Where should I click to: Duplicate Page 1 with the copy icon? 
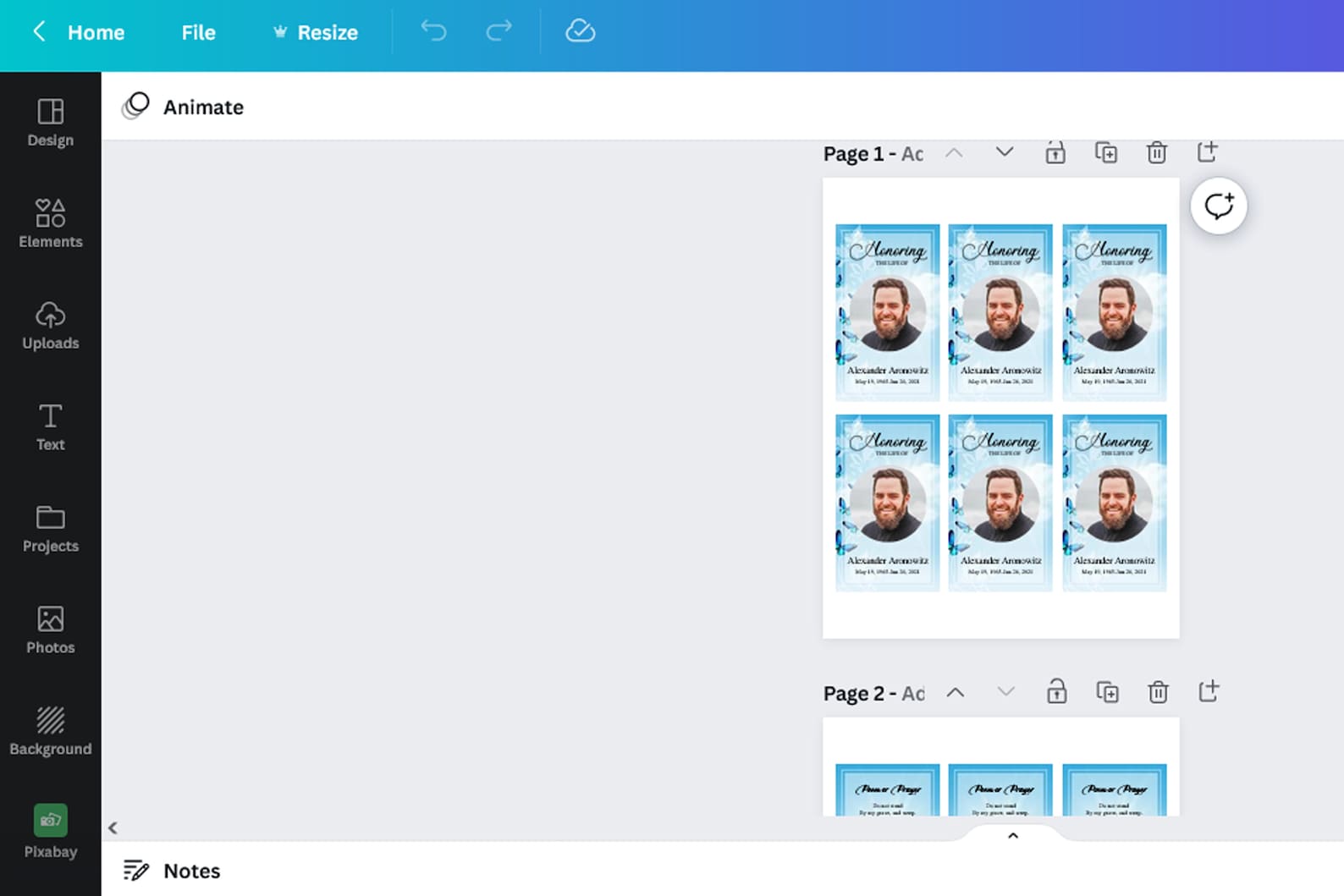(x=1106, y=152)
